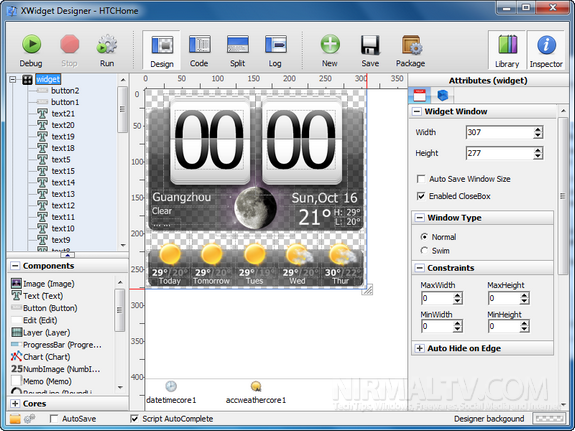The height and width of the screenshot is (431, 575).
Task: Select Swim window type
Action: (424, 251)
